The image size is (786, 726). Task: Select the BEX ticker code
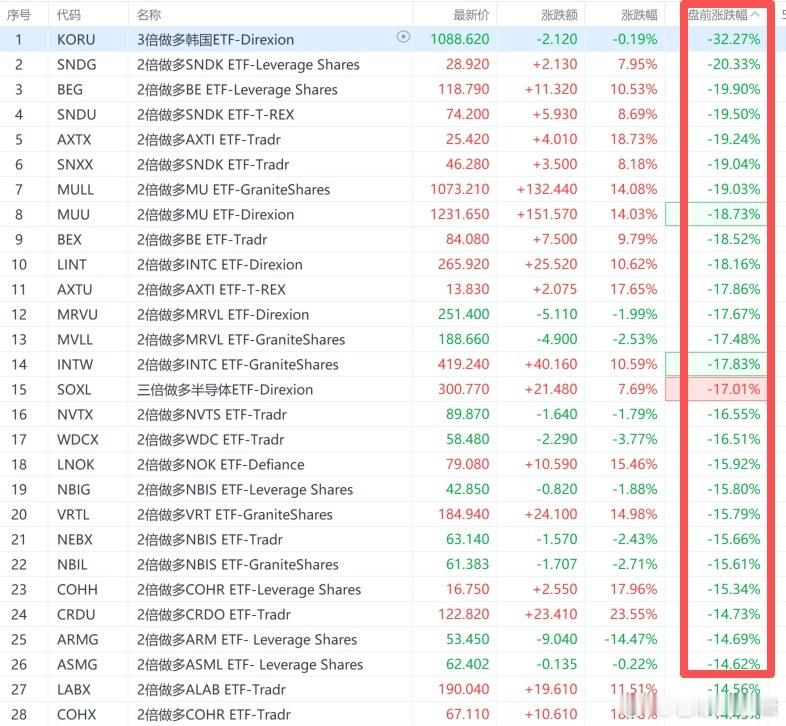69,240
